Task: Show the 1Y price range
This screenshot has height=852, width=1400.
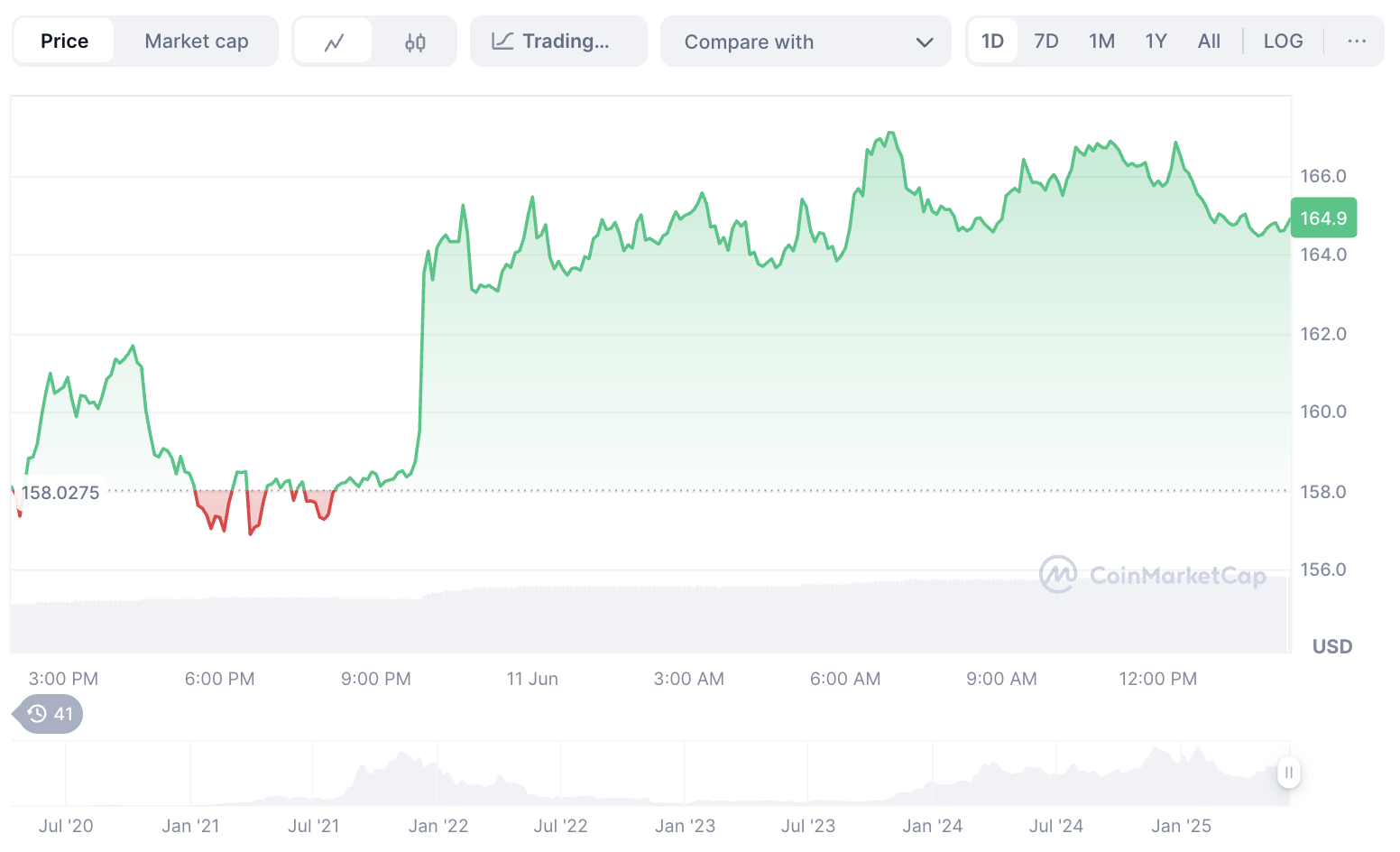Action: [1156, 42]
